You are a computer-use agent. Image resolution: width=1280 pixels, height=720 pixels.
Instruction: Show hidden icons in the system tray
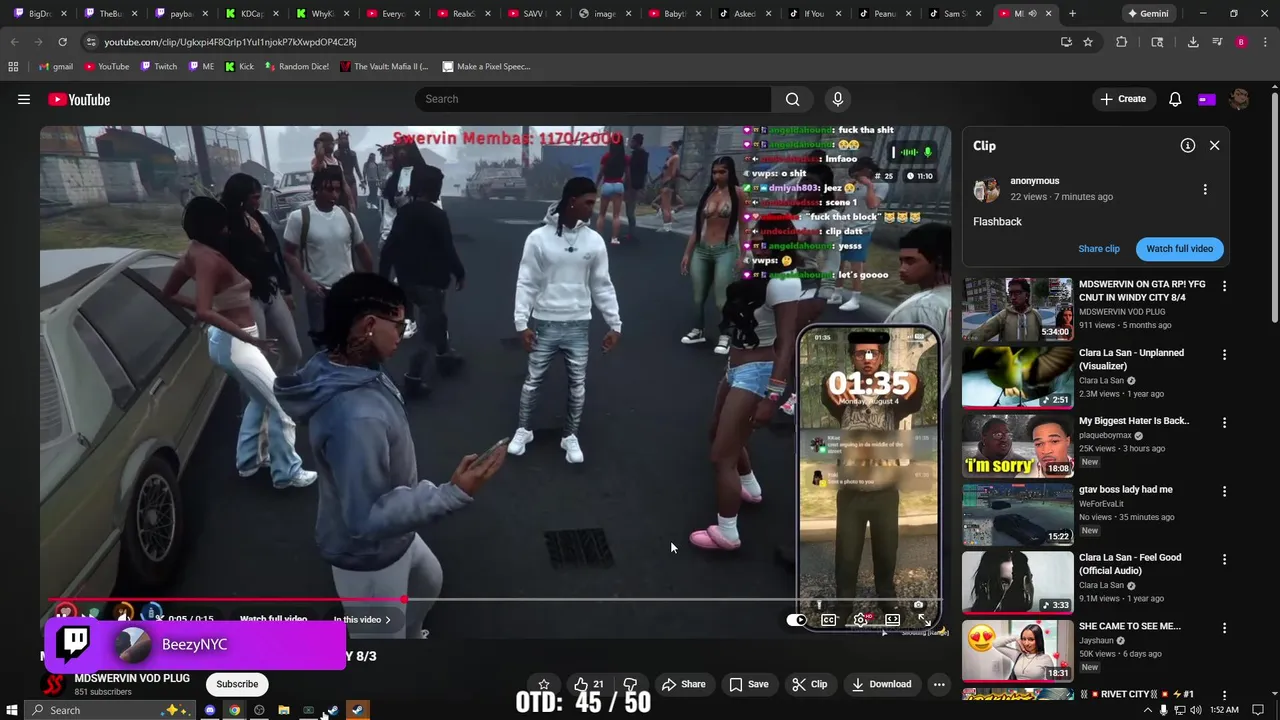tap(1147, 710)
